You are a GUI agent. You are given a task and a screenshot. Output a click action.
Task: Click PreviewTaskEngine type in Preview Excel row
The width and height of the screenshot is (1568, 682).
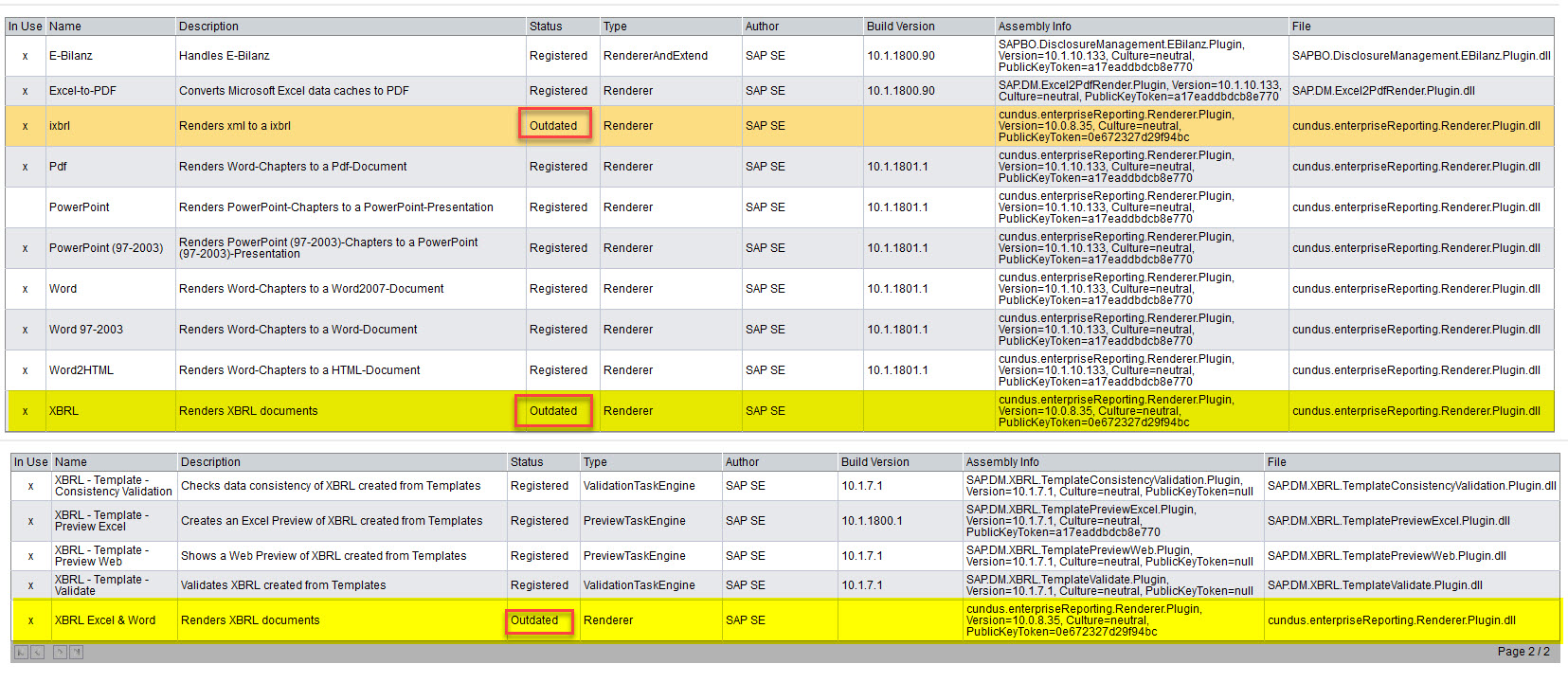634,521
